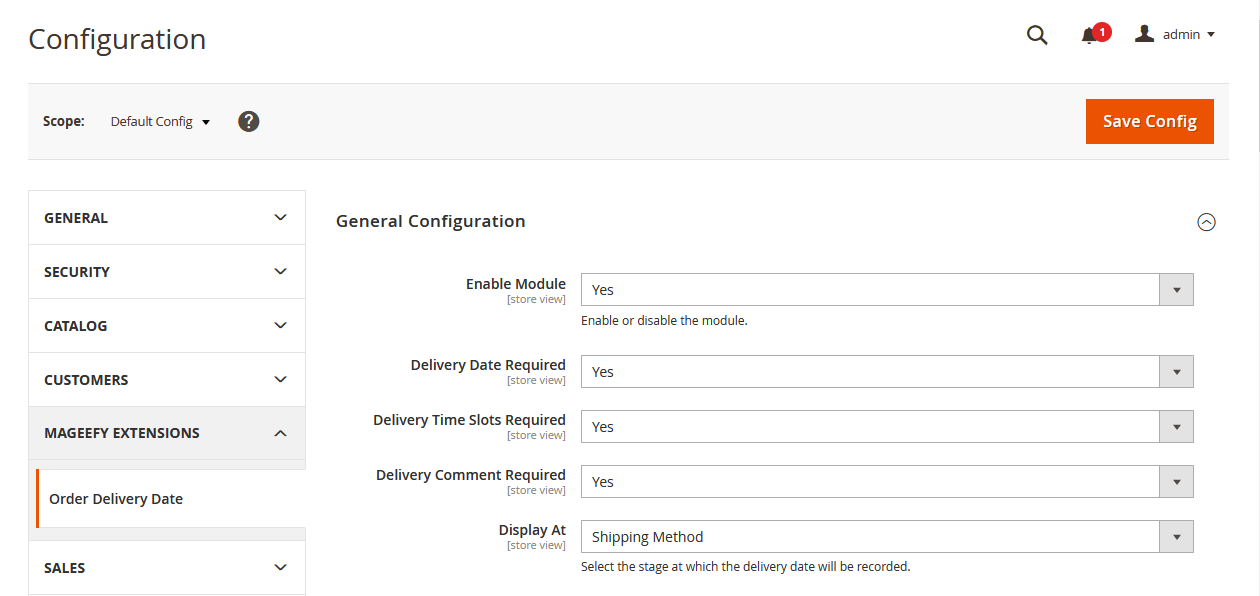The height and width of the screenshot is (596, 1260).
Task: Open the Delivery Comment Required dropdown
Action: point(886,482)
